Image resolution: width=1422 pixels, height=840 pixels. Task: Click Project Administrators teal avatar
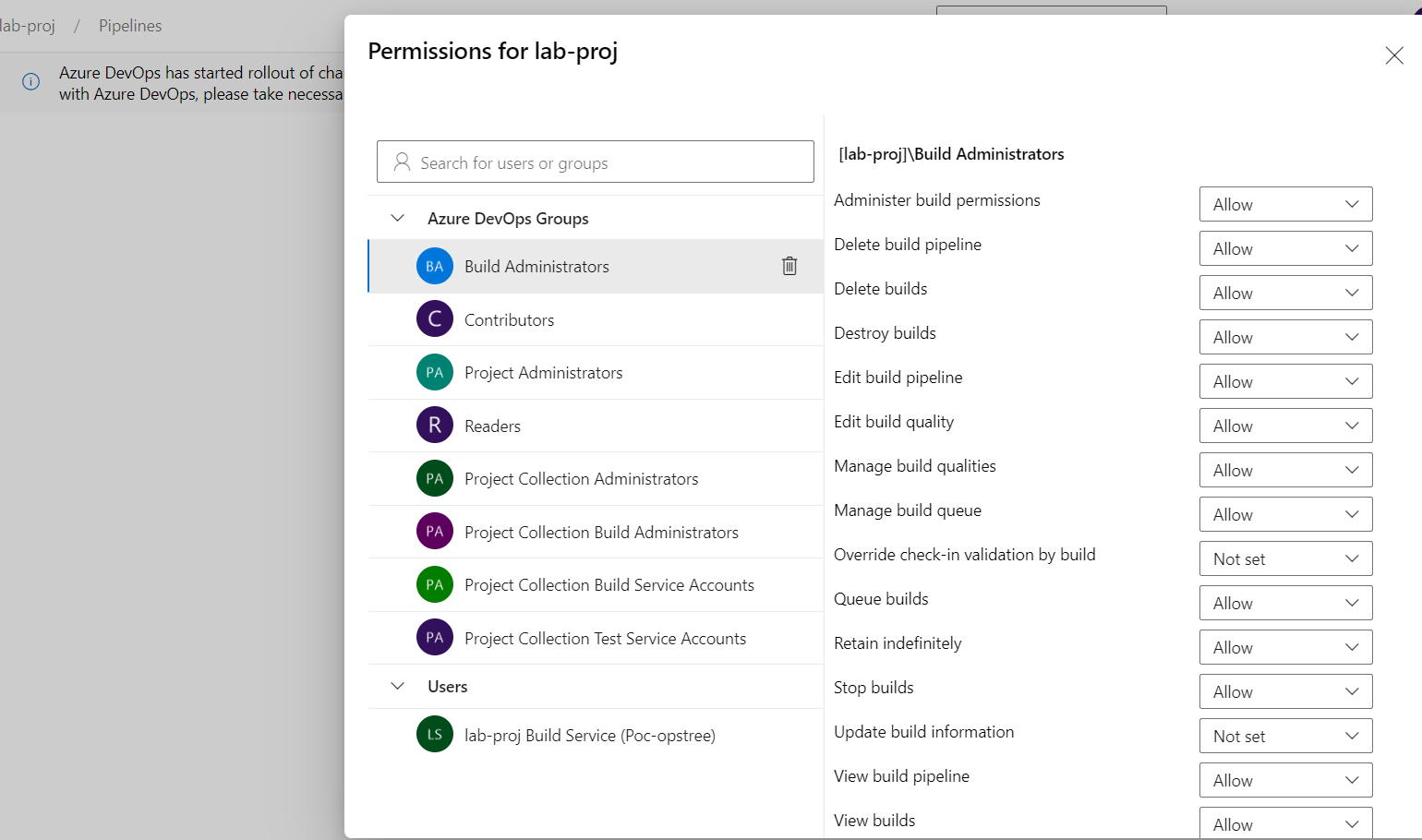(435, 373)
